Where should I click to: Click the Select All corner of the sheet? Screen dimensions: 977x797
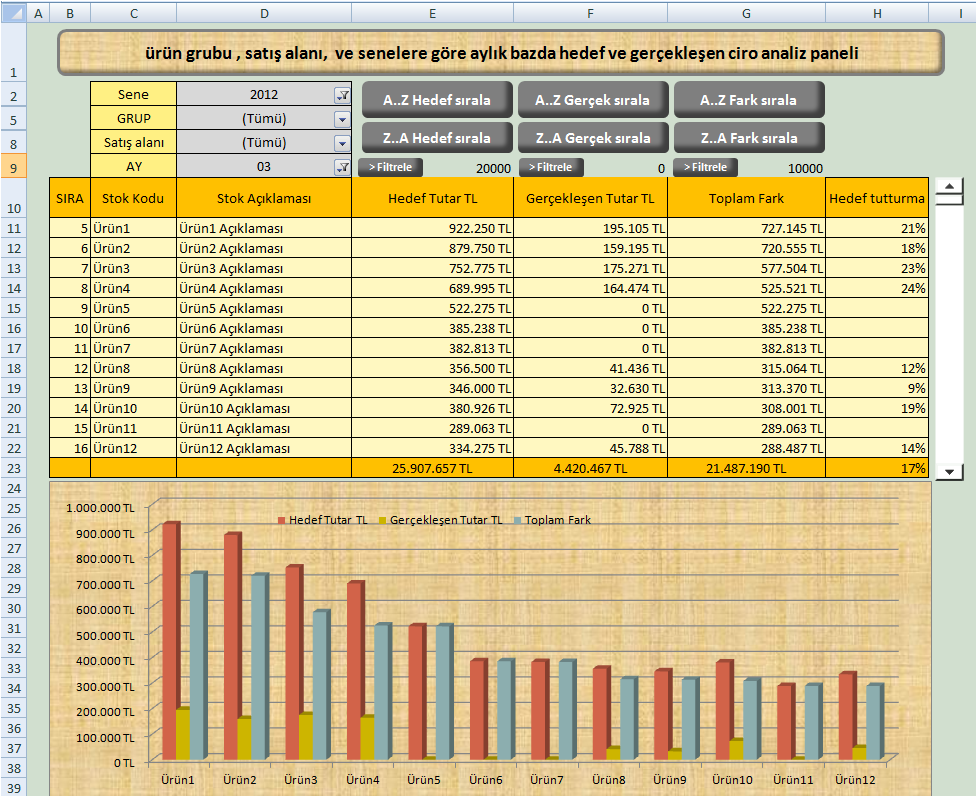tap(12, 13)
